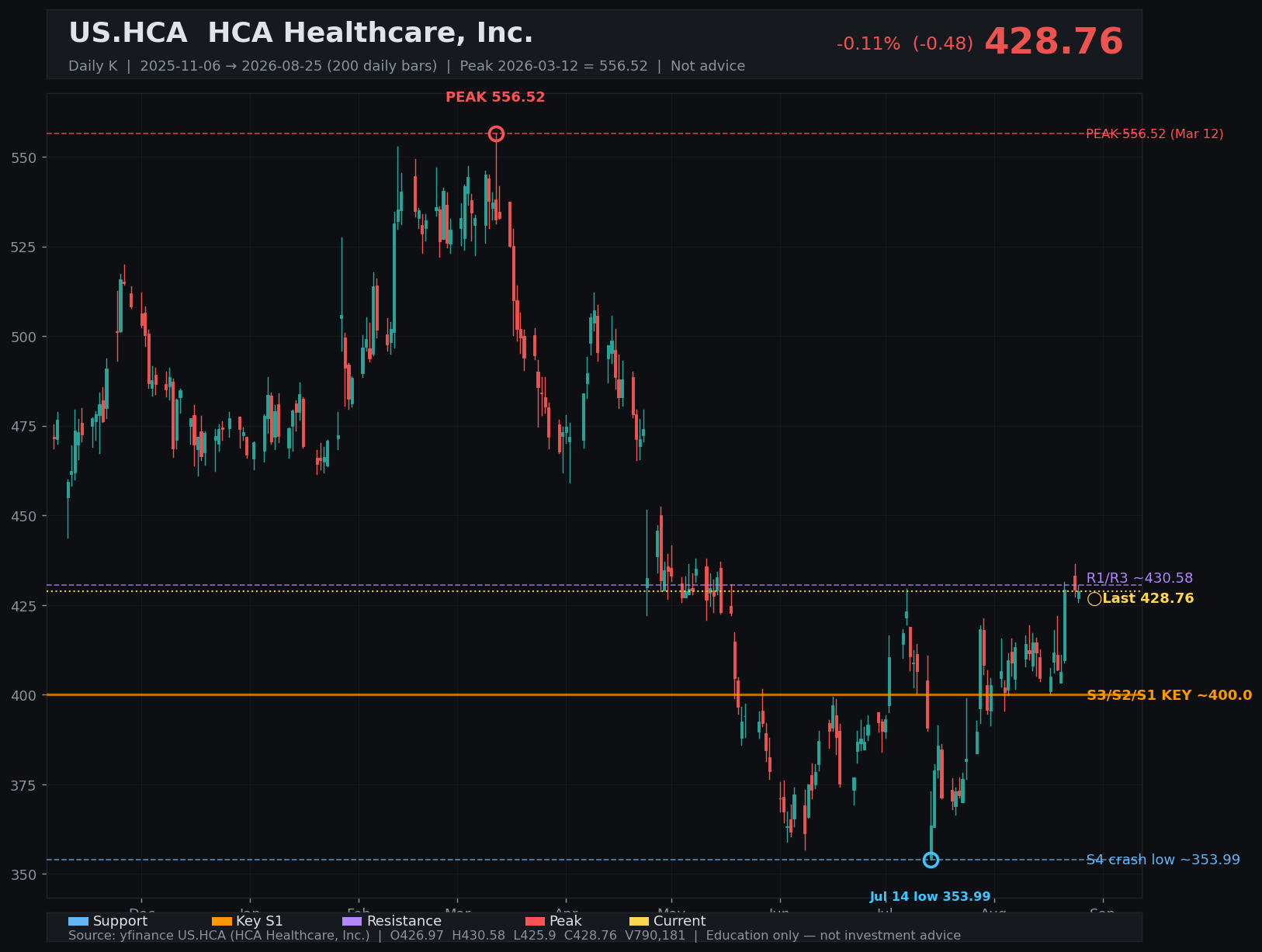Screen dimensions: 1262x952
Task: Click the red Peak legend swatch
Action: [536, 922]
